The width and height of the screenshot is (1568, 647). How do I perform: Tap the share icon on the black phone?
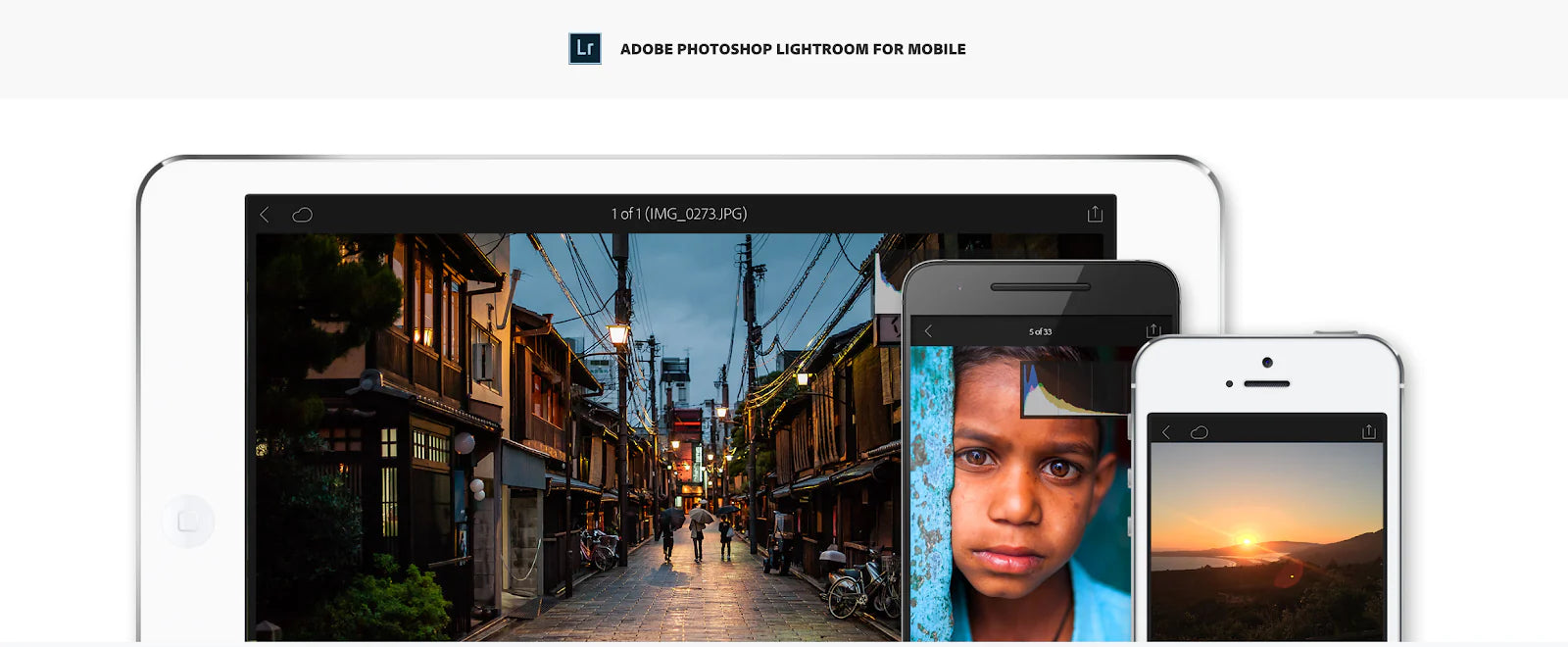(x=1152, y=330)
